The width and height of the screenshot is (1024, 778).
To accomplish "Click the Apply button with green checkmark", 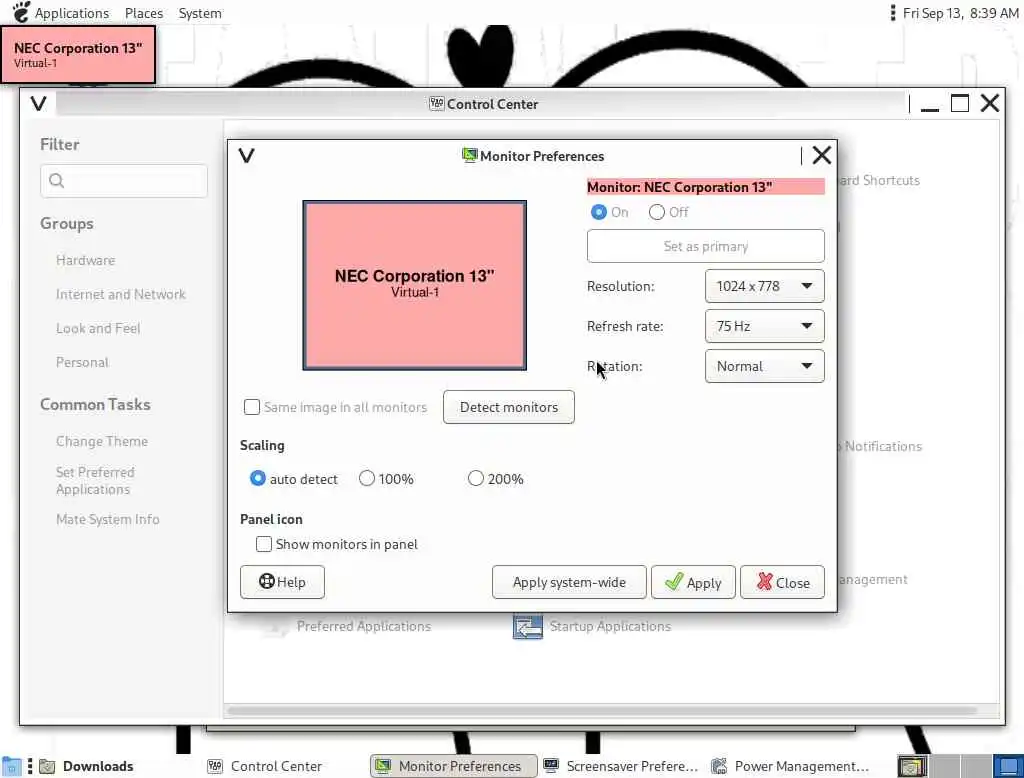I will (x=693, y=582).
